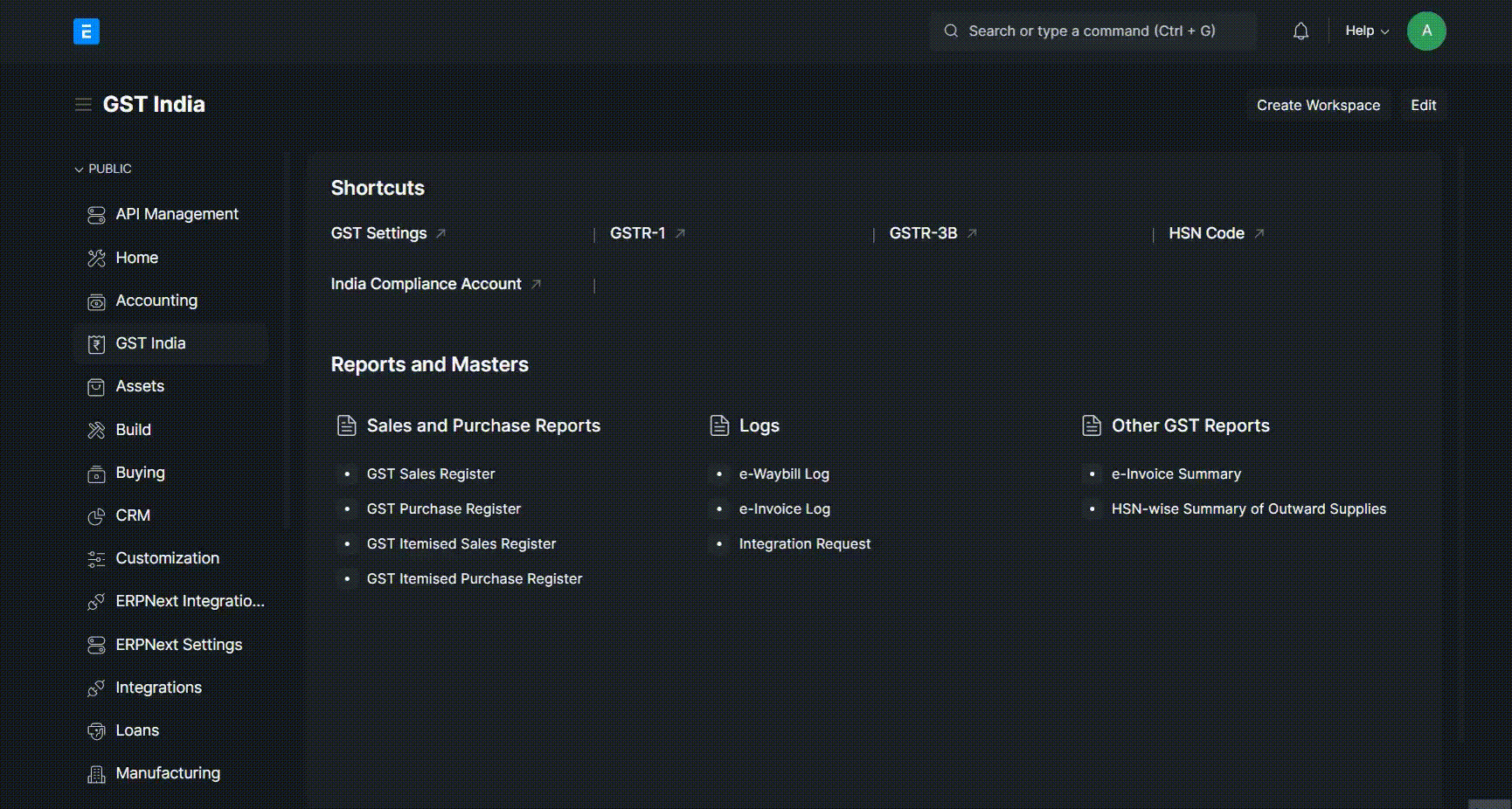Click the ERPNext logo icon
Viewport: 1512px width, 809px height.
tap(86, 31)
